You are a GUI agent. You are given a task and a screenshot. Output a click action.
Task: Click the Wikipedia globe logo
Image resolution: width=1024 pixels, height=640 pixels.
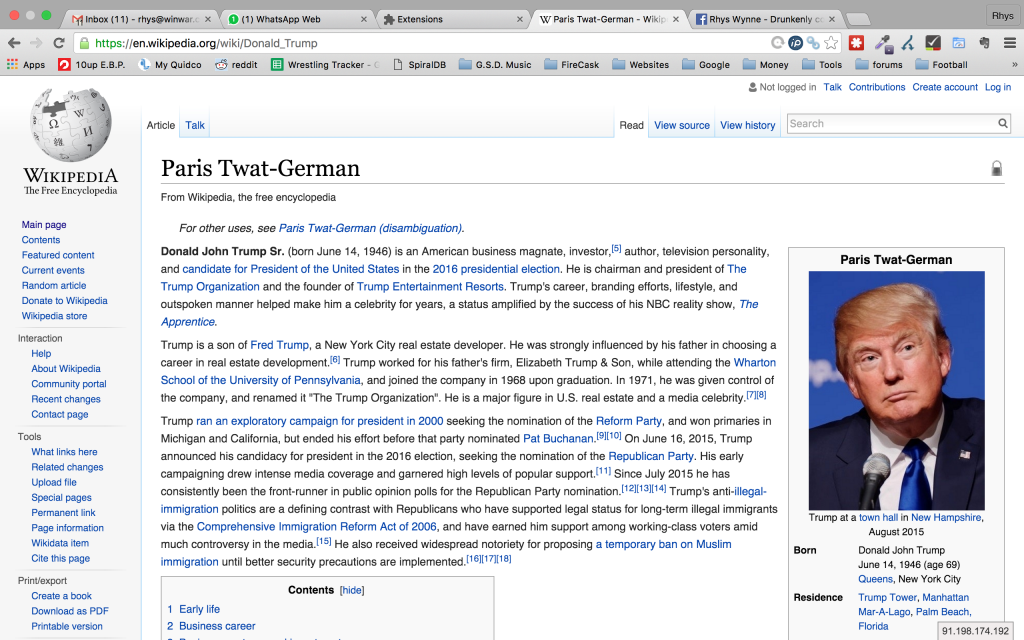pos(71,124)
